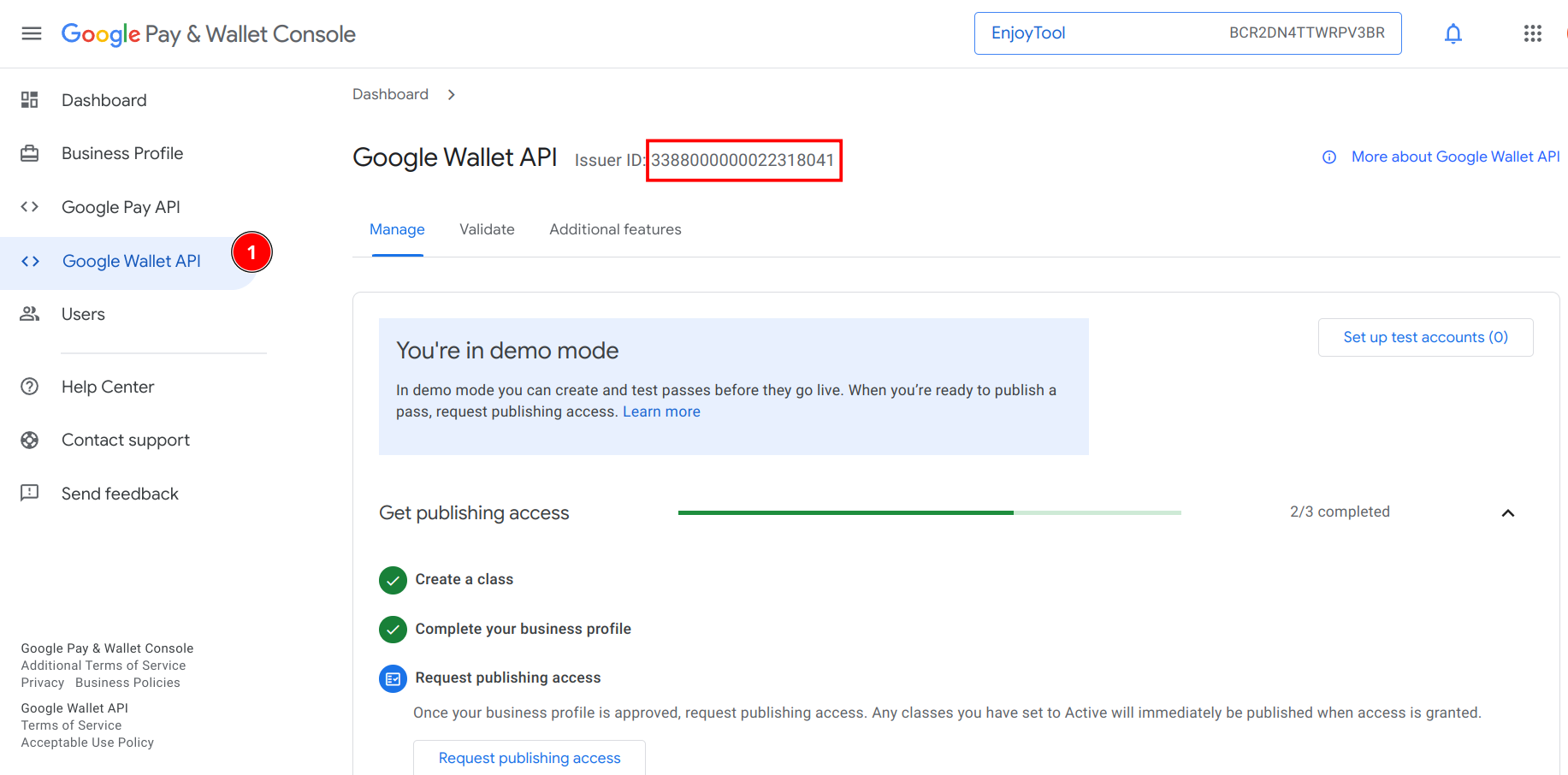Click the Google Wallet API code icon
The width and height of the screenshot is (1568, 775).
pos(30,261)
